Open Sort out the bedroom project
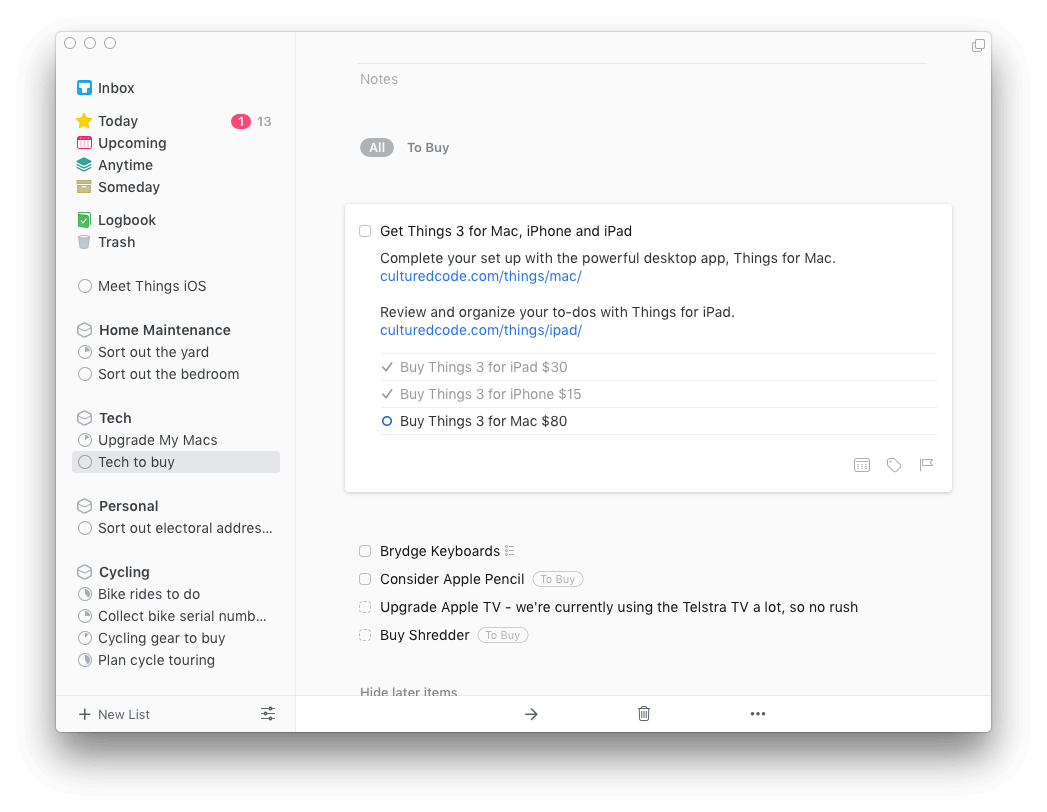The height and width of the screenshot is (812, 1047). click(x=176, y=374)
